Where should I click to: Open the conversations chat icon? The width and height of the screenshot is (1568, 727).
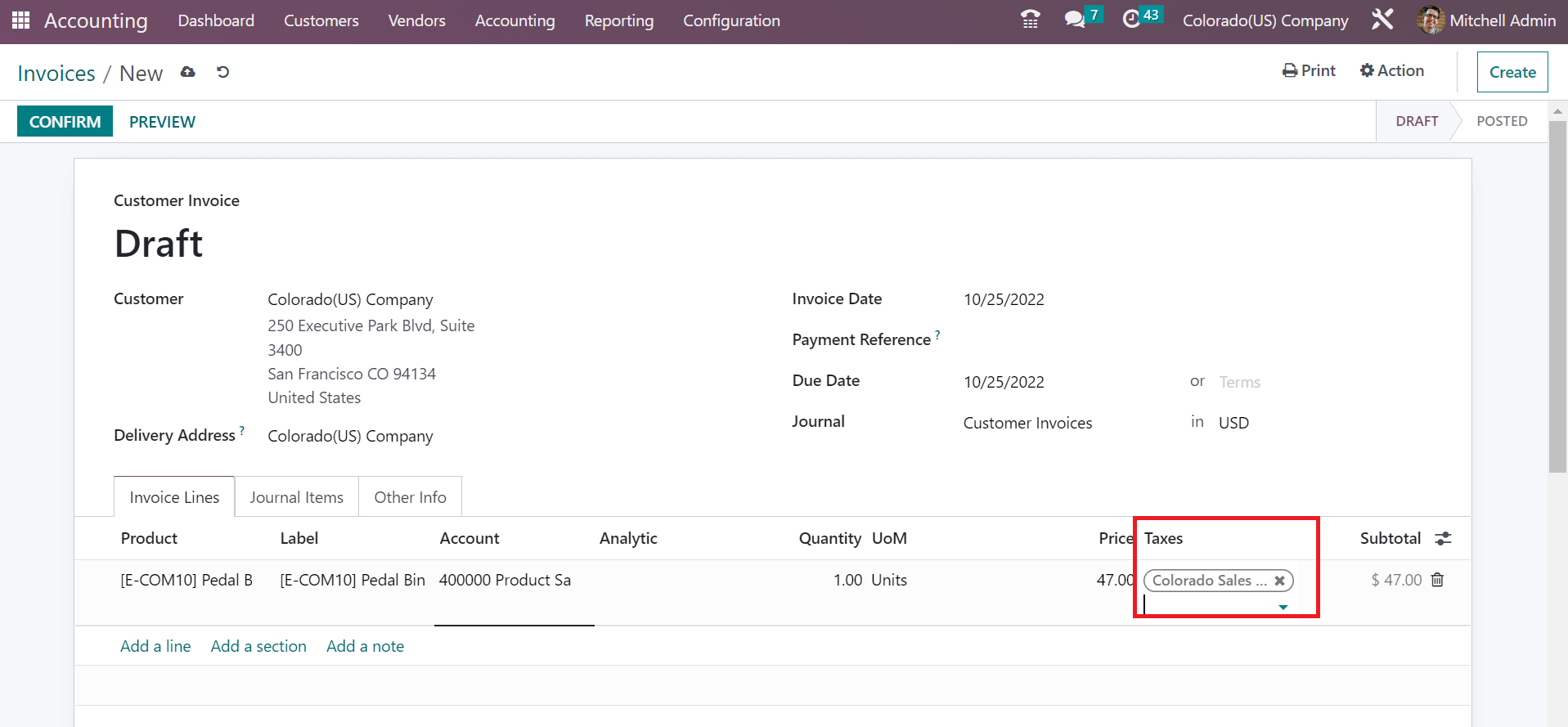1074,20
